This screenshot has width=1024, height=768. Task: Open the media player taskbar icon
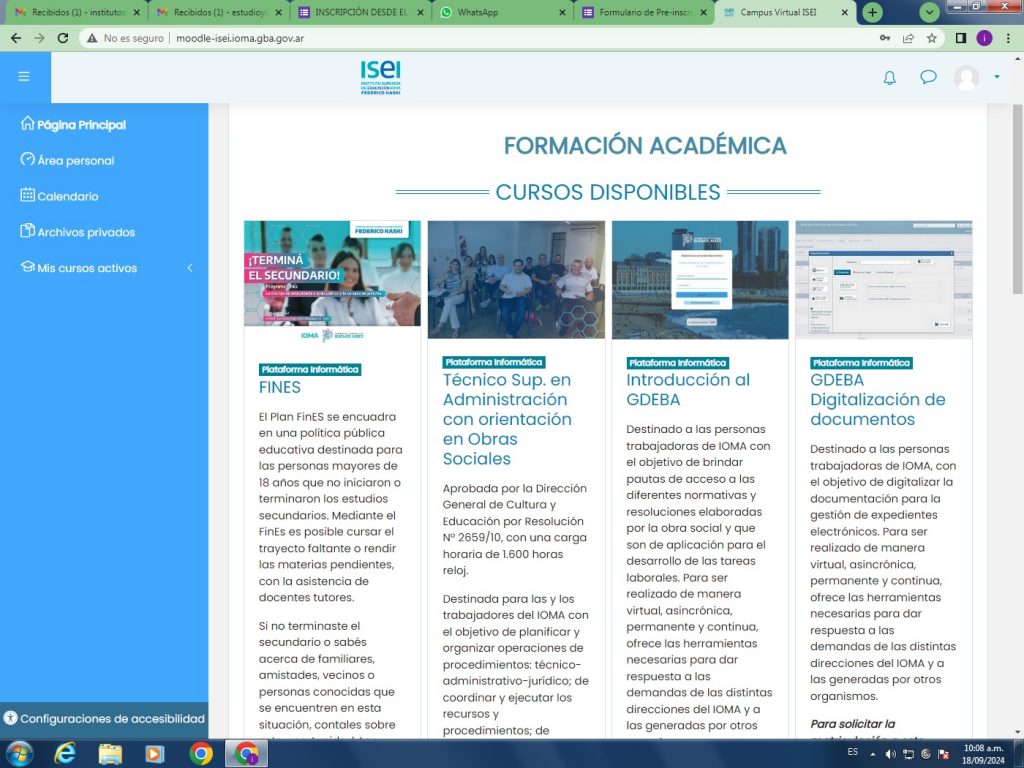155,754
